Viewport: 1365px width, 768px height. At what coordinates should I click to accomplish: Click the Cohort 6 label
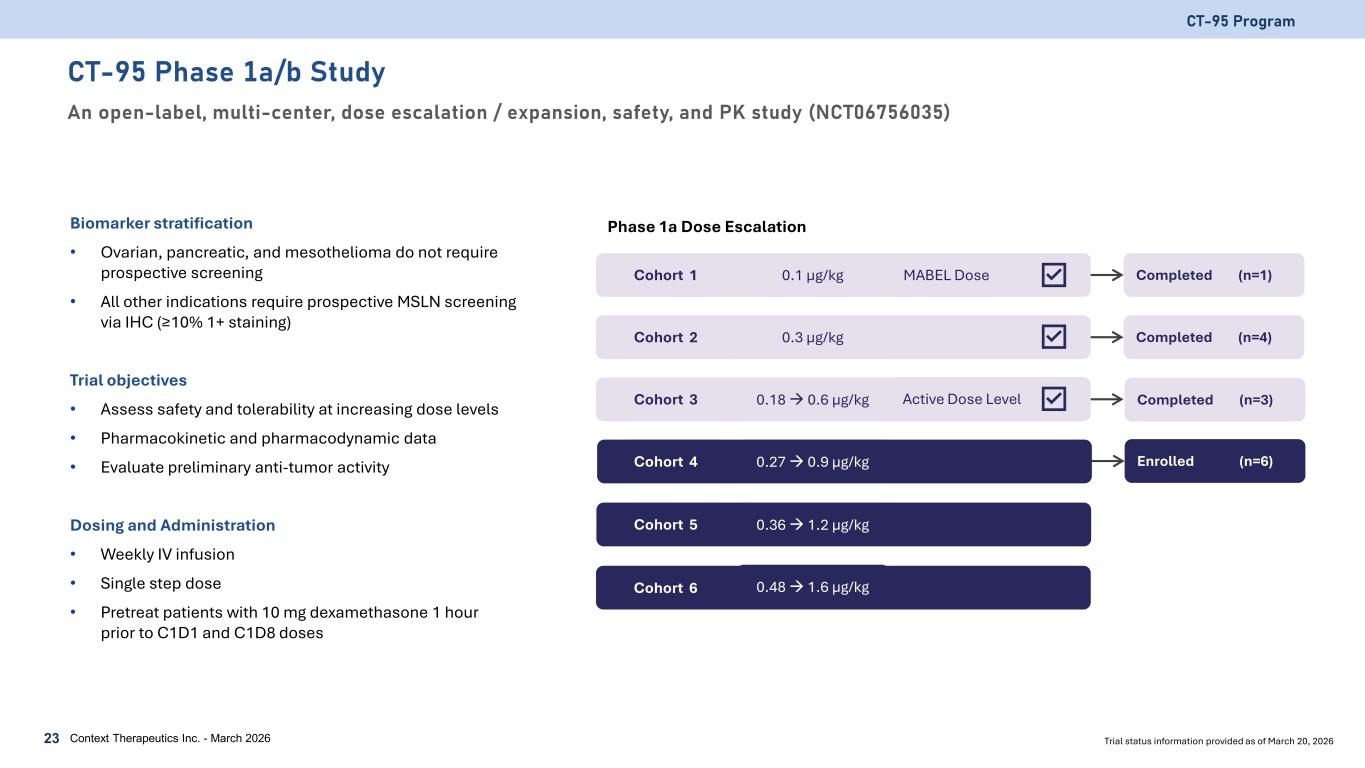click(x=665, y=588)
